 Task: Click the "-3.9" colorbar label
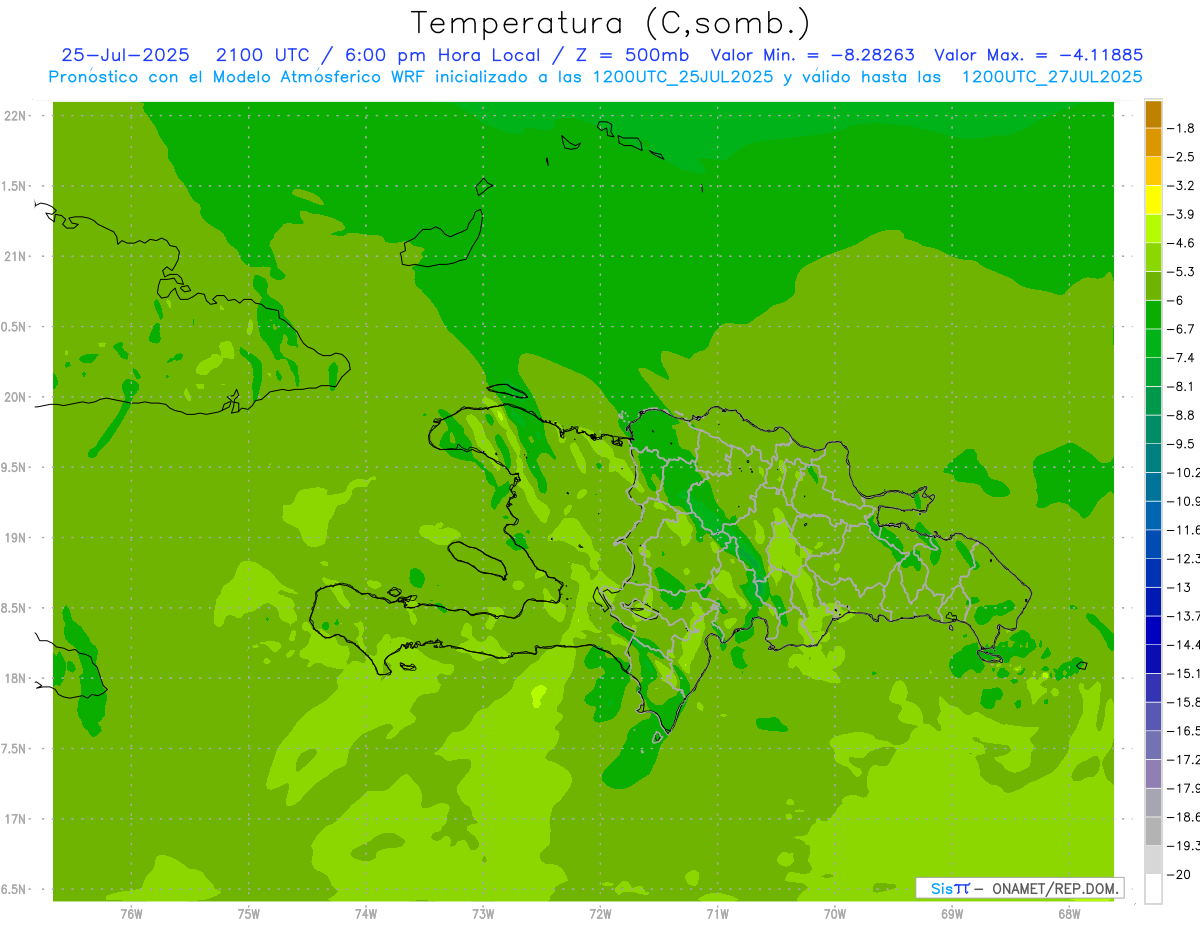click(1183, 214)
